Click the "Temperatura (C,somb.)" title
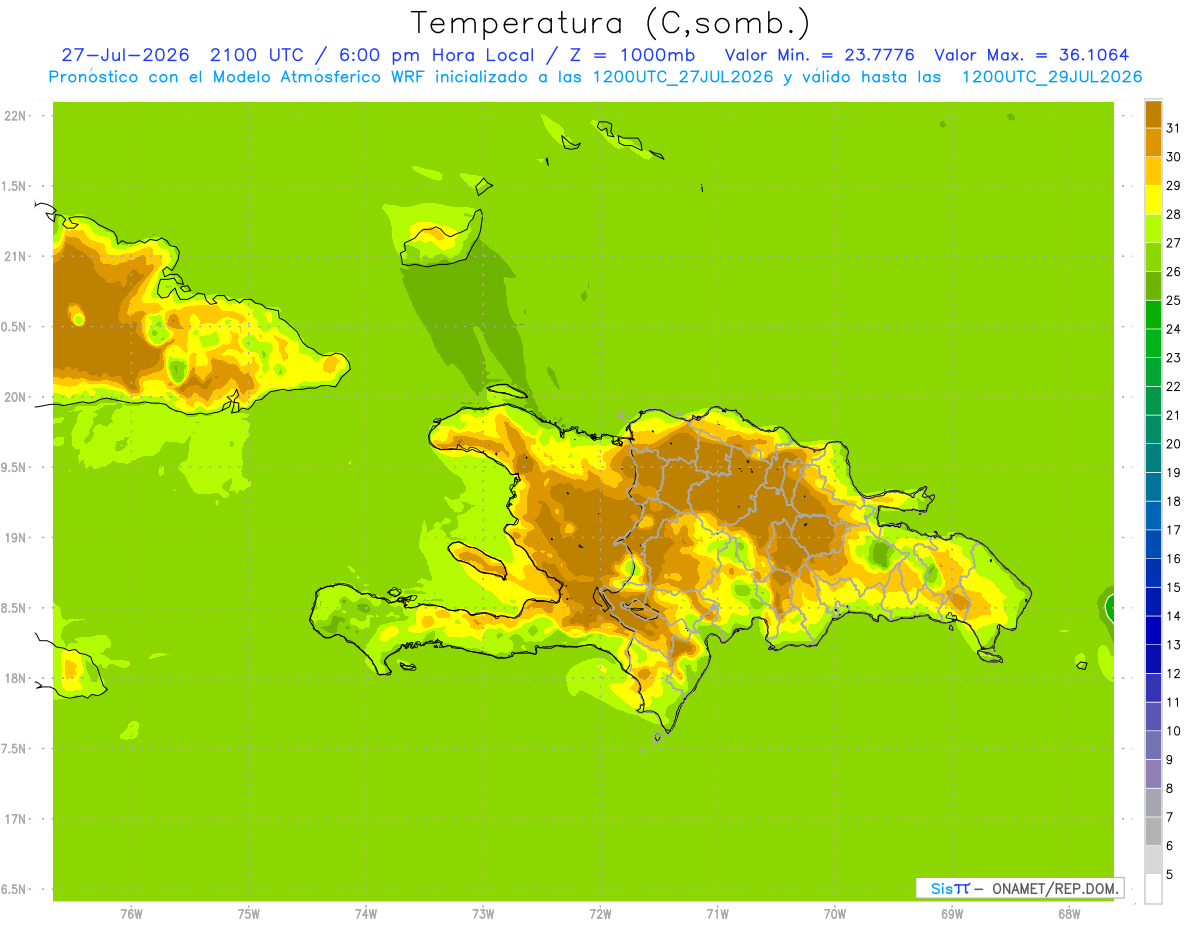This screenshot has height=927, width=1200. pyautogui.click(x=611, y=23)
